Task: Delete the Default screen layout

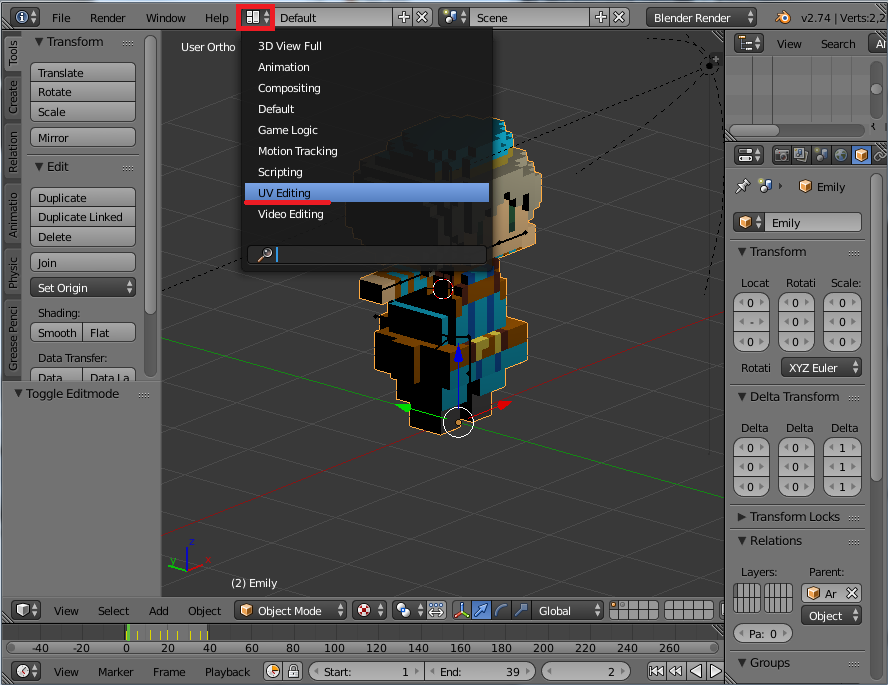Action: coord(422,18)
